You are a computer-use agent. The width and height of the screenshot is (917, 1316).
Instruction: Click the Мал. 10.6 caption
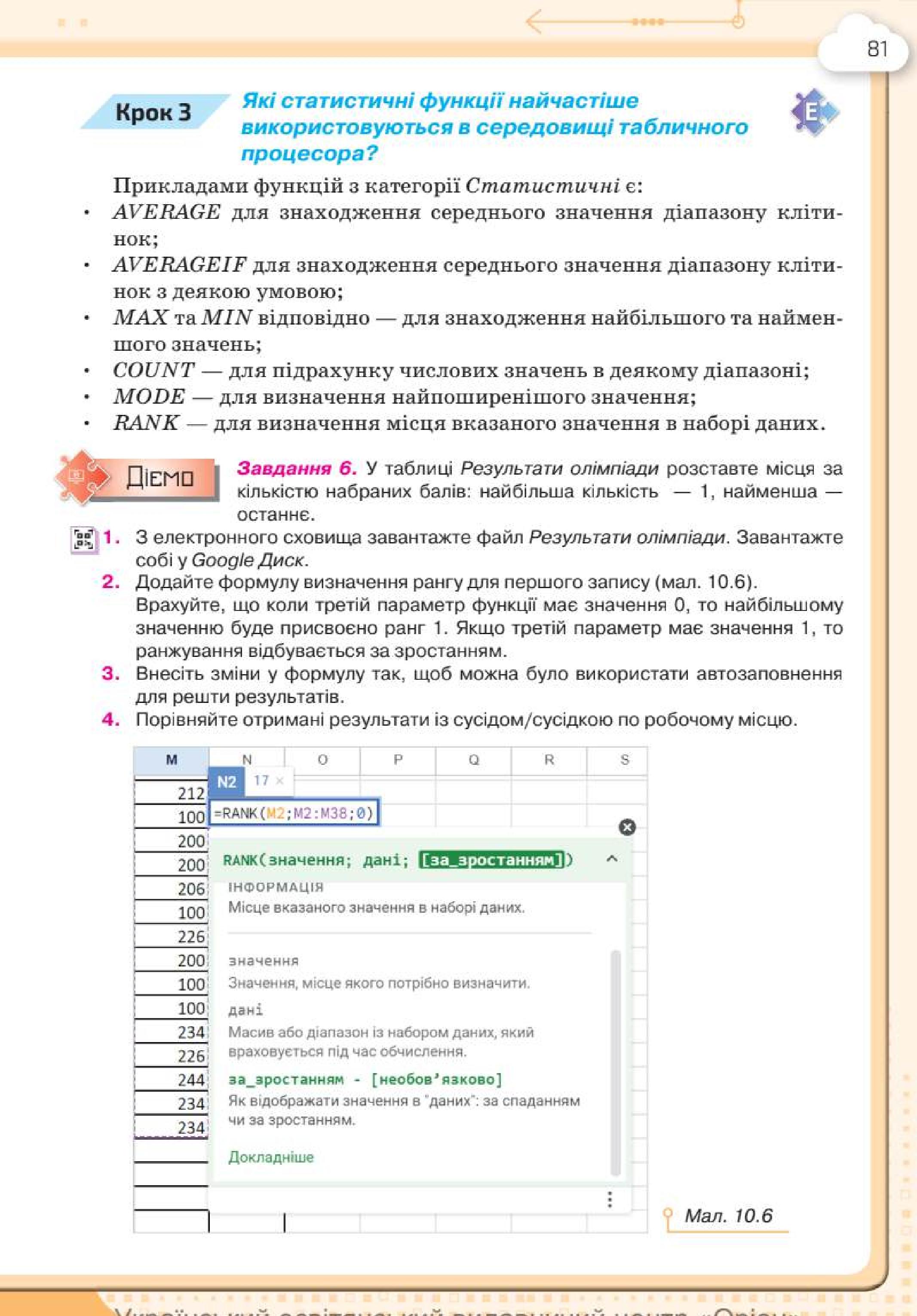[x=728, y=1215]
